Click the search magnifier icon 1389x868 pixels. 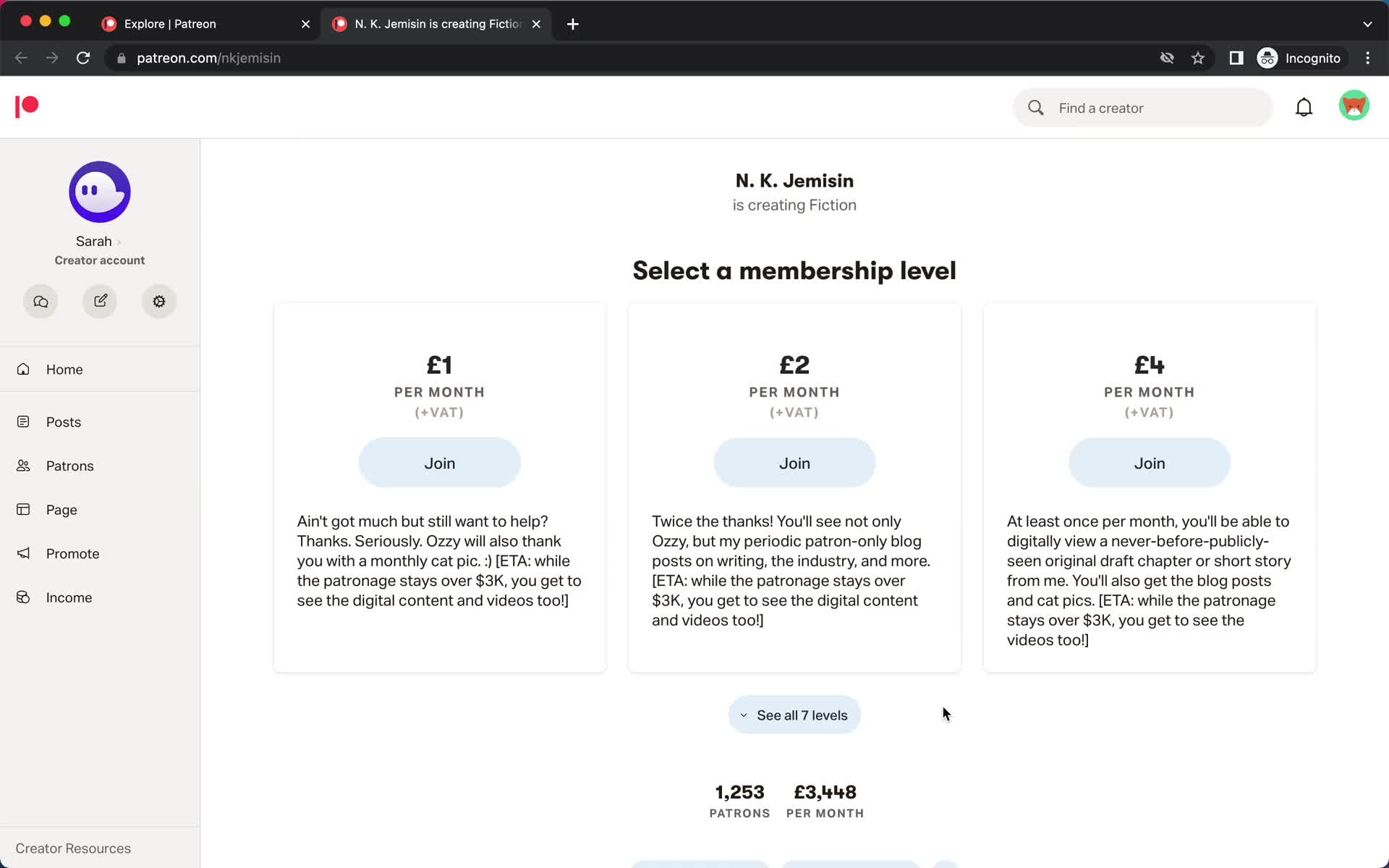click(x=1036, y=108)
